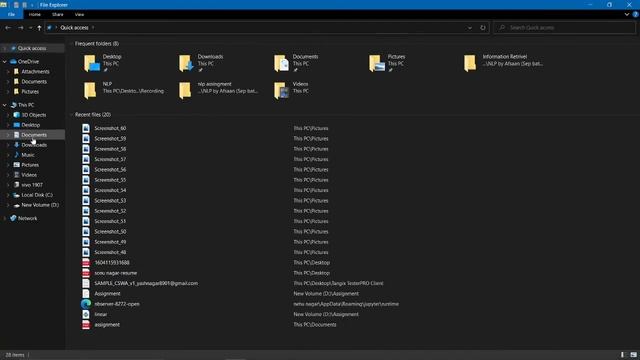
Task: Select Pictures under OneDrive
Action: pos(30,92)
